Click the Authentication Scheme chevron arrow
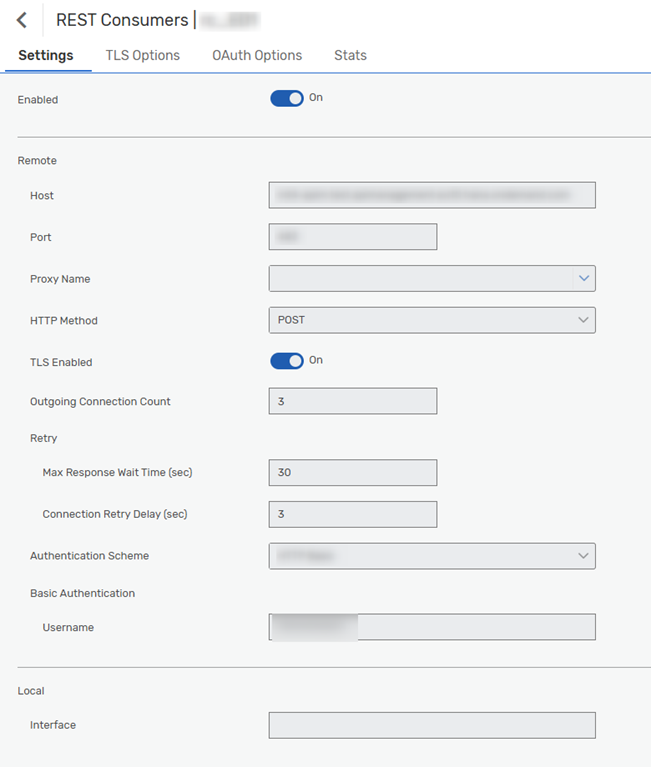Image resolution: width=651 pixels, height=767 pixels. click(584, 556)
